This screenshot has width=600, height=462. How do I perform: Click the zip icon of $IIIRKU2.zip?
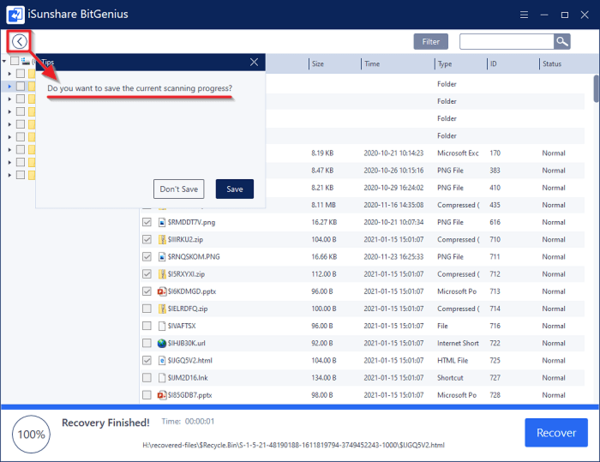tap(162, 240)
